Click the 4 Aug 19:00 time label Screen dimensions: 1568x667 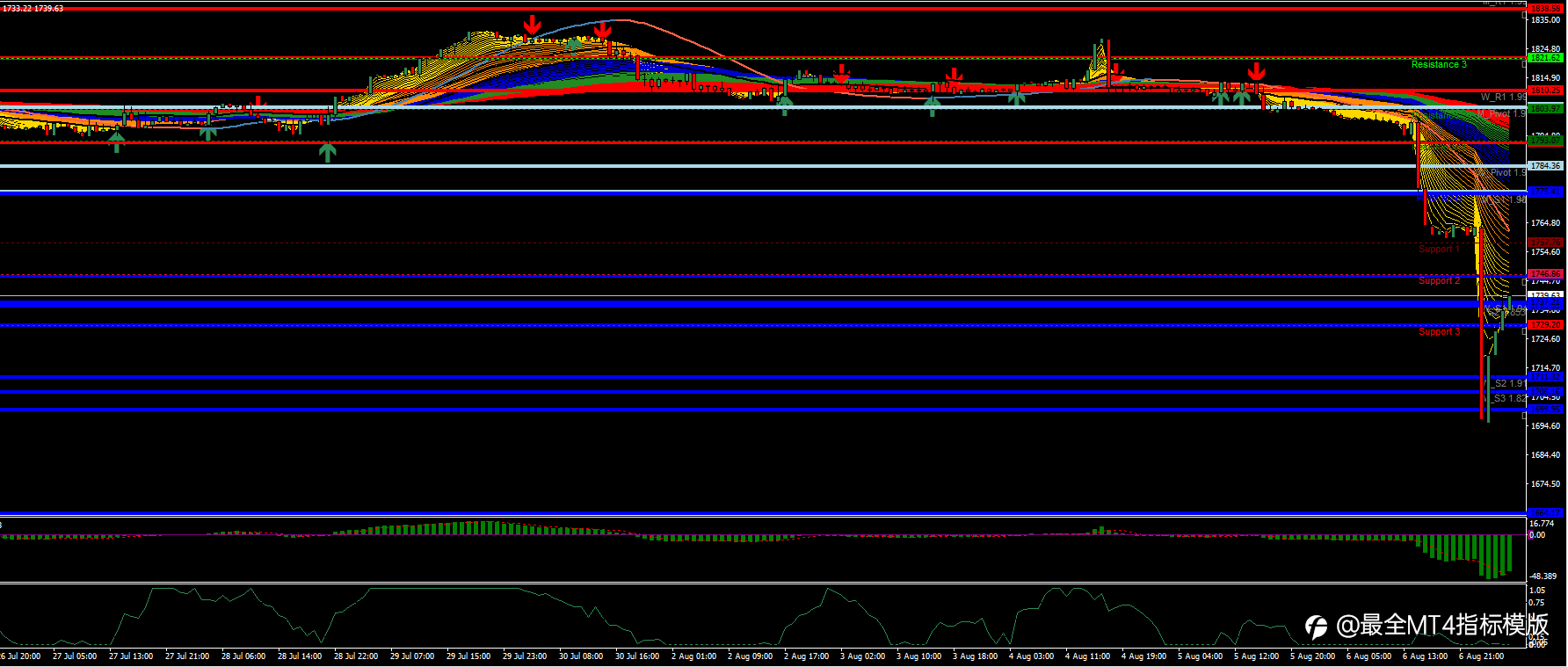1143,656
